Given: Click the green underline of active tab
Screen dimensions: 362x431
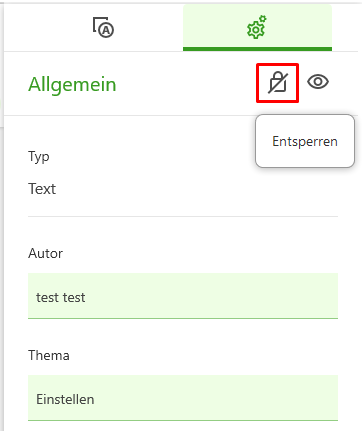Looking at the screenshot, I should (x=257, y=49).
